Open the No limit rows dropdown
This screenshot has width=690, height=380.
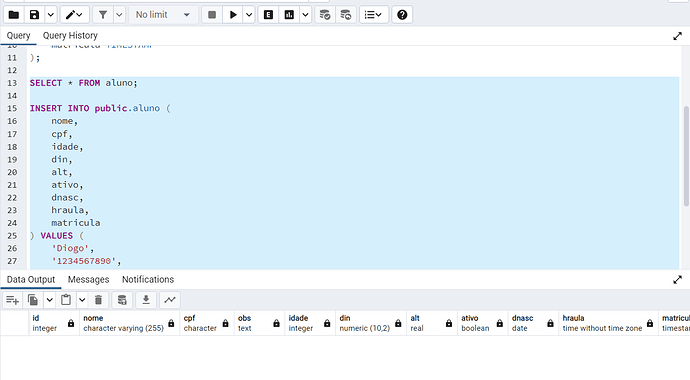[162, 15]
